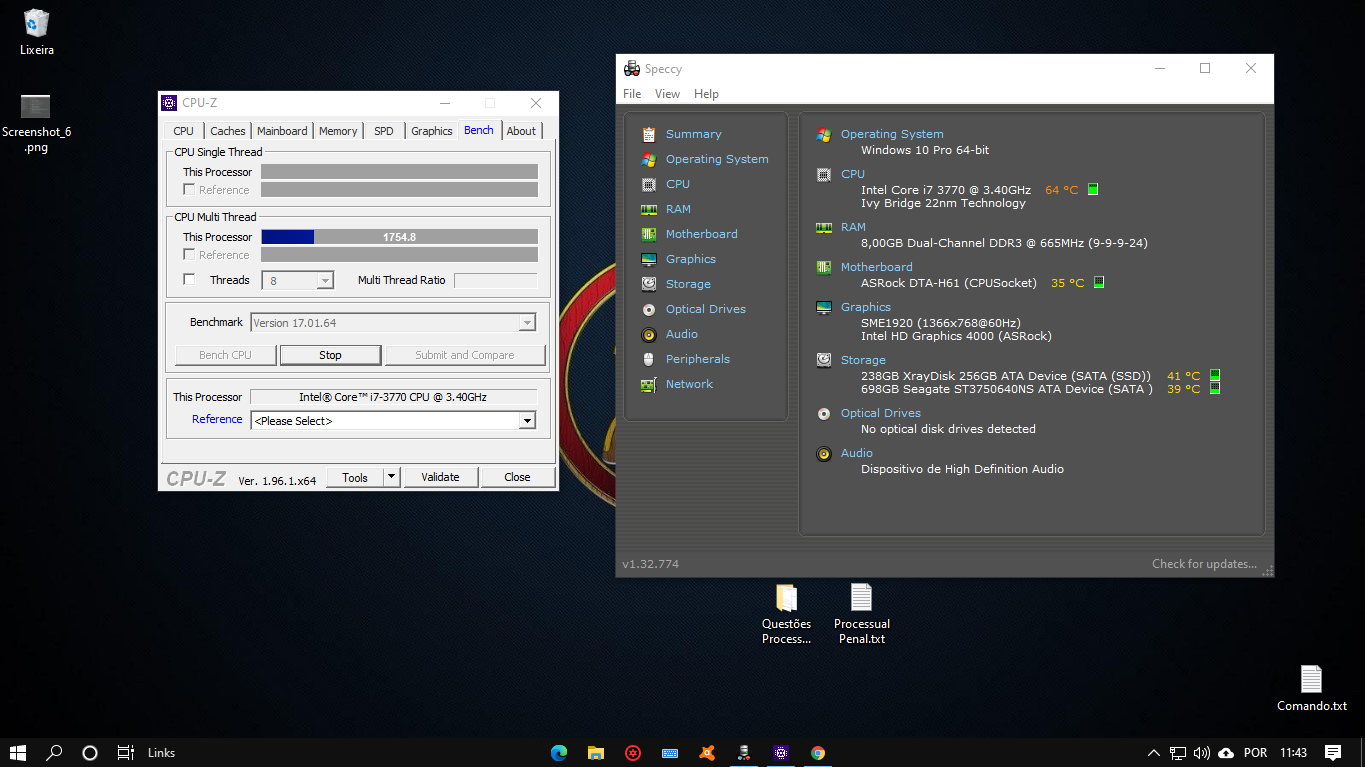Select Network icon in Speccy sidebar
Screen dimensions: 1365x767
tap(649, 384)
